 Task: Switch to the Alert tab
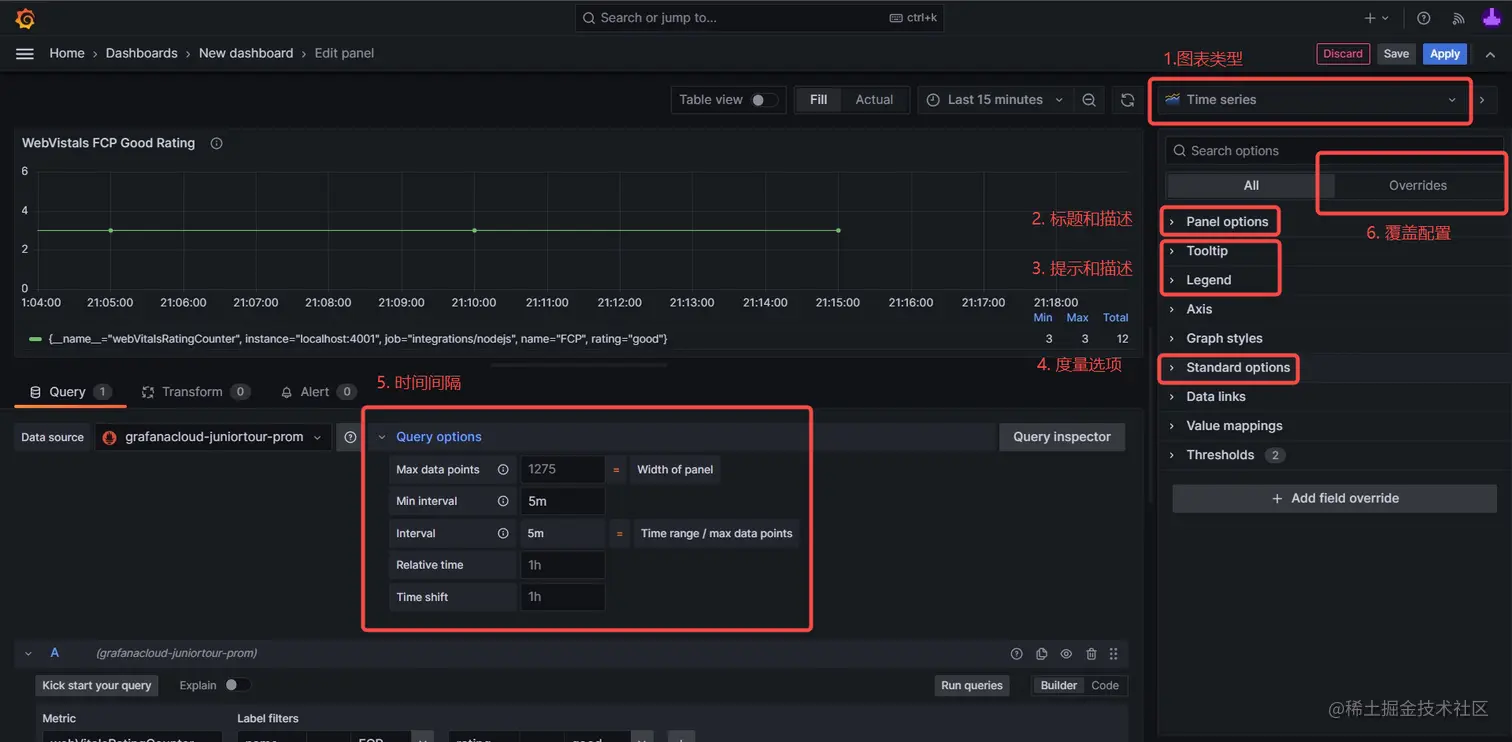(x=318, y=392)
